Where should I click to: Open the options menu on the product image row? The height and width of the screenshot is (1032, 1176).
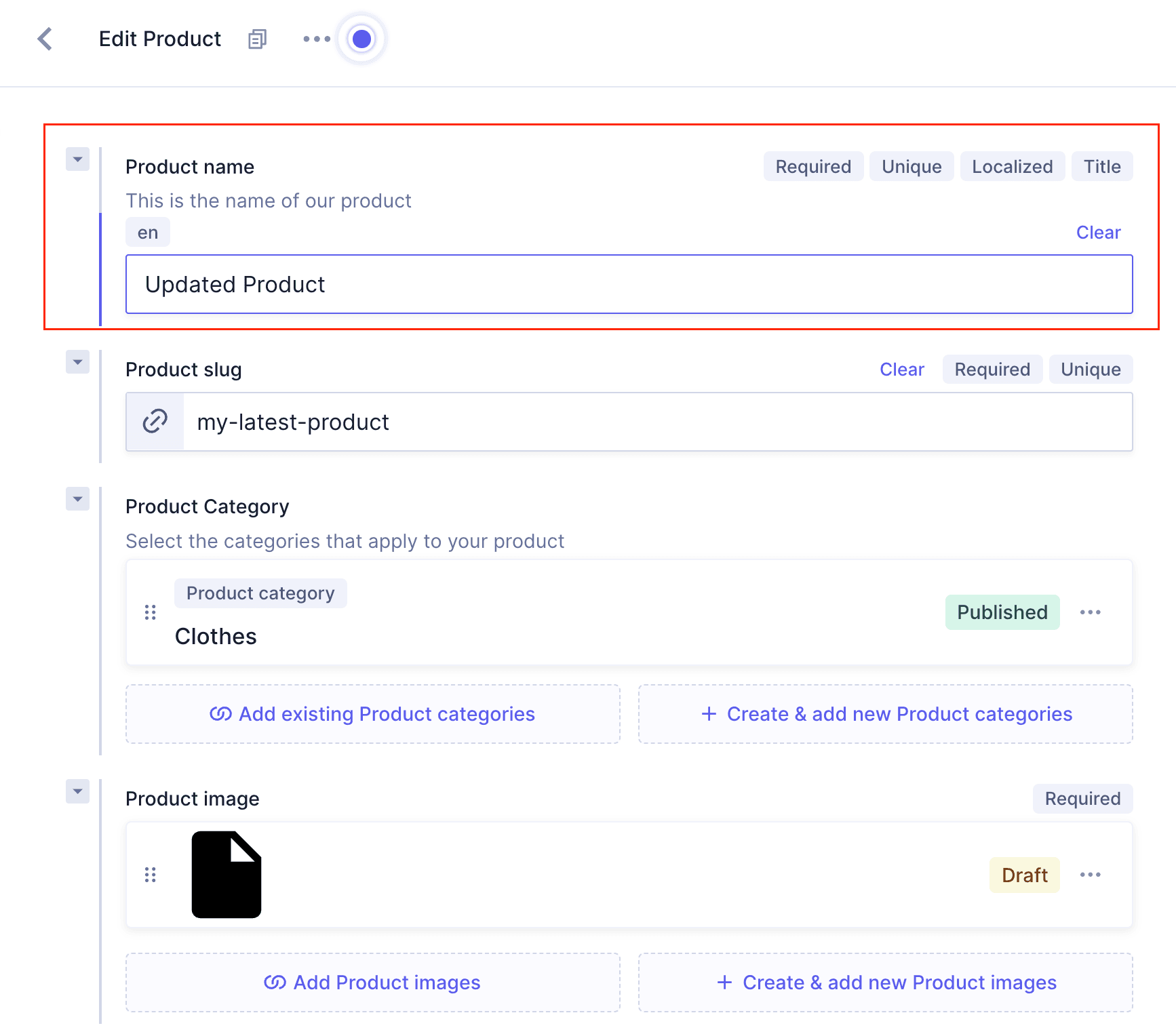point(1090,875)
